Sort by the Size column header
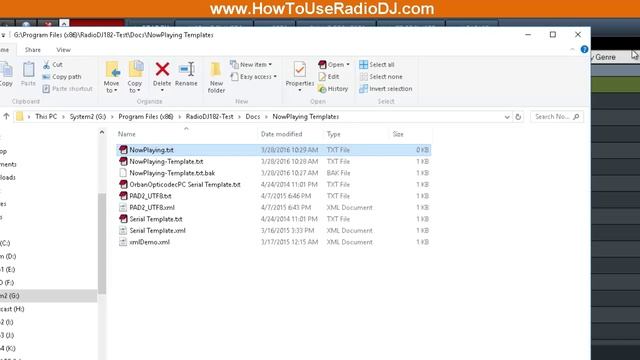Screen dimensions: 640x360 click(x=398, y=134)
